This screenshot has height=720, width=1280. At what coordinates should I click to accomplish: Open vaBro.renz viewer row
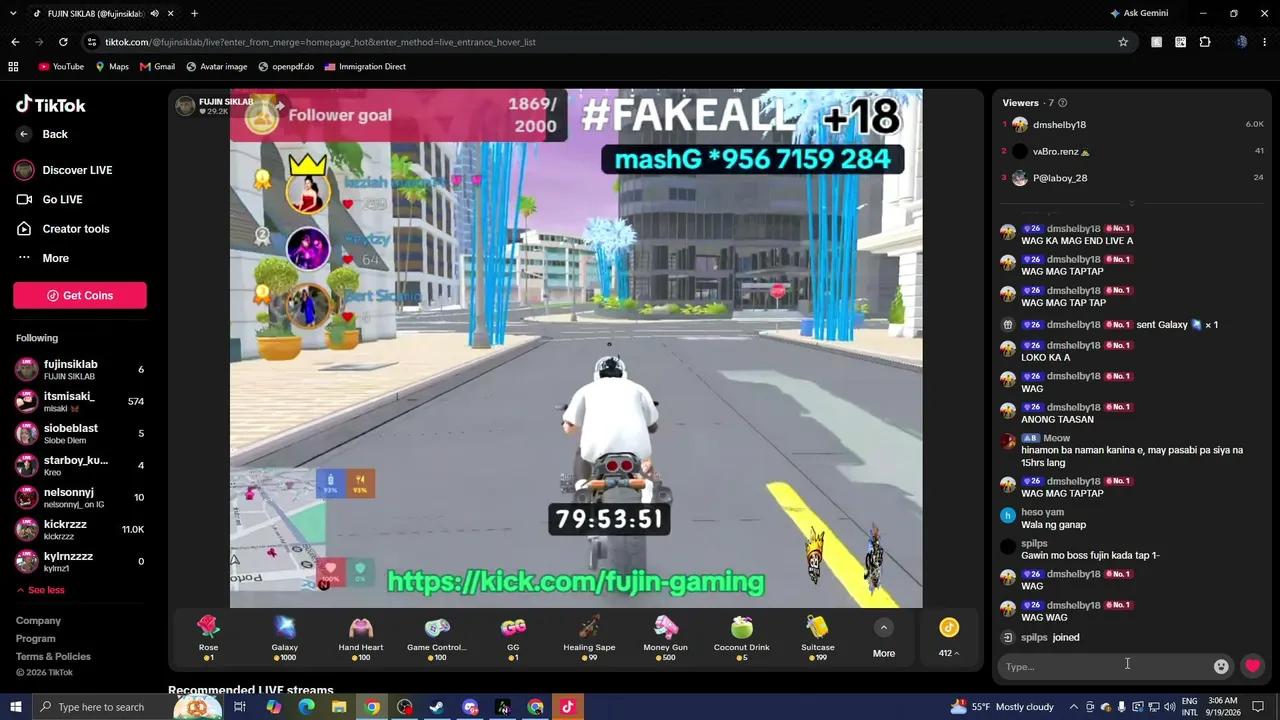tap(1133, 151)
